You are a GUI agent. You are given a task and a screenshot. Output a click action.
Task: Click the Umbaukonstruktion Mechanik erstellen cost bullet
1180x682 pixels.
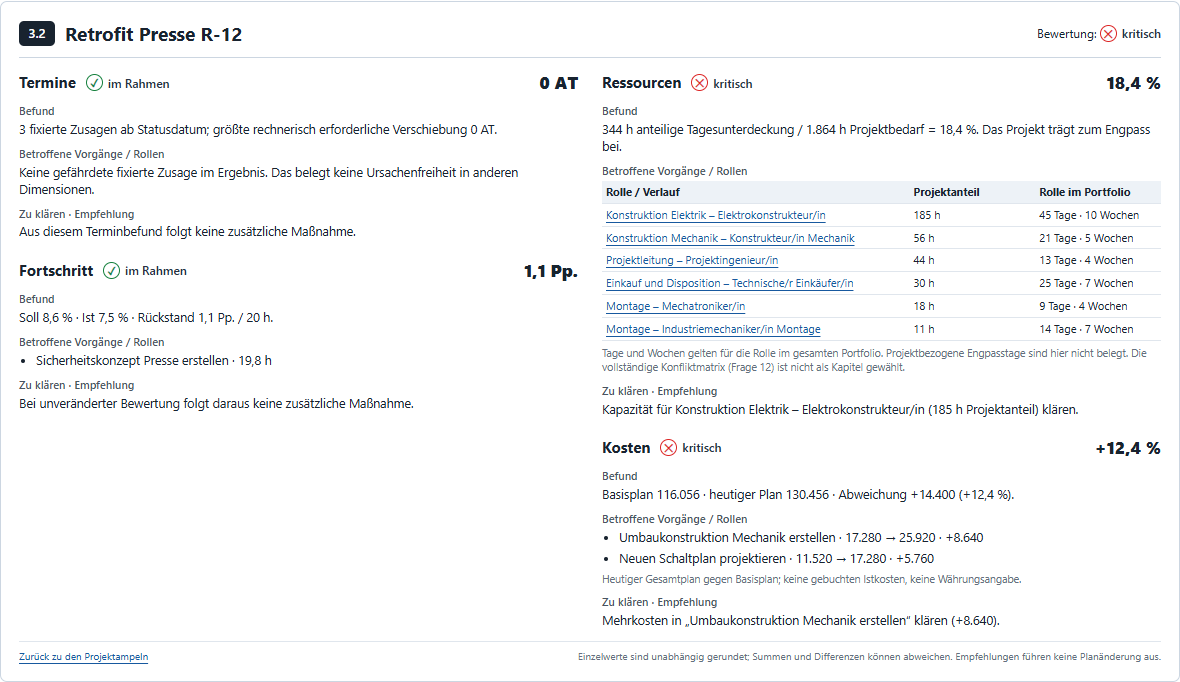coord(801,537)
